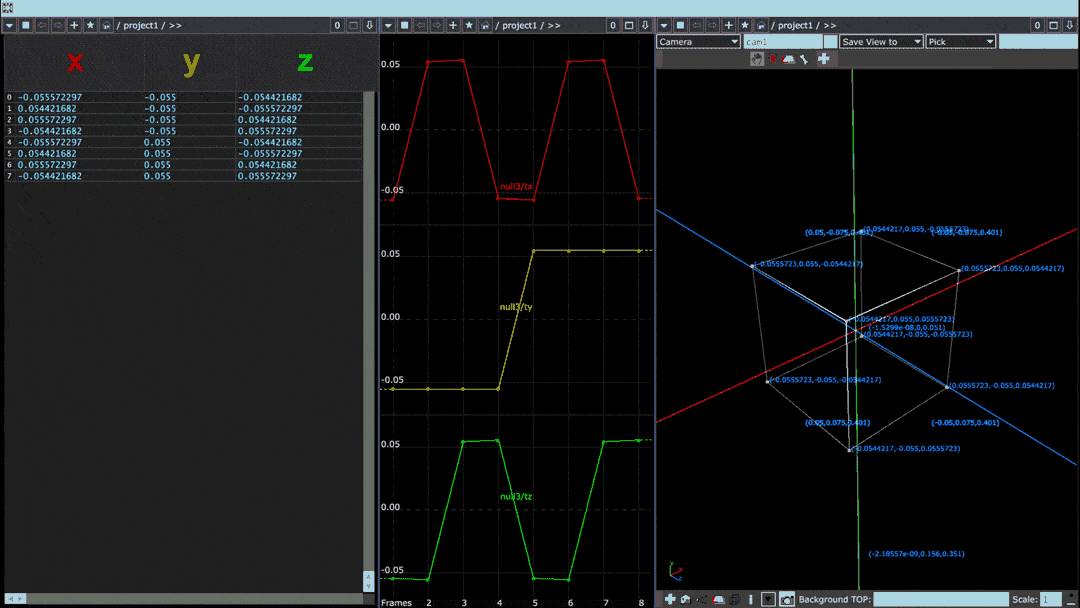Image resolution: width=1080 pixels, height=608 pixels.
Task: Toggle the connected-points display icon in the bottom toolbar
Action: coord(701,600)
